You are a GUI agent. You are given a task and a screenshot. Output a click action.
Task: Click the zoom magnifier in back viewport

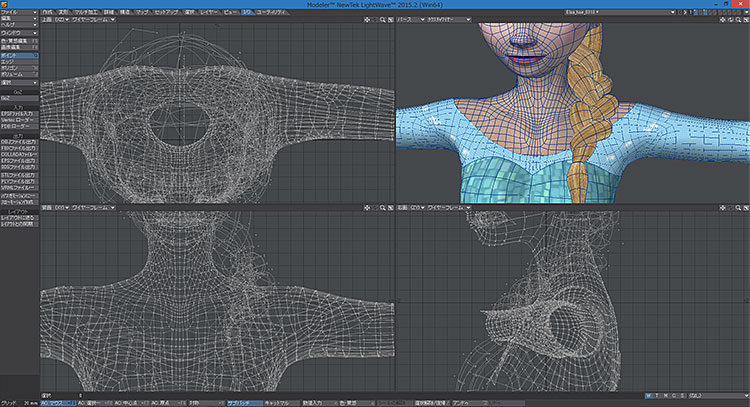383,208
